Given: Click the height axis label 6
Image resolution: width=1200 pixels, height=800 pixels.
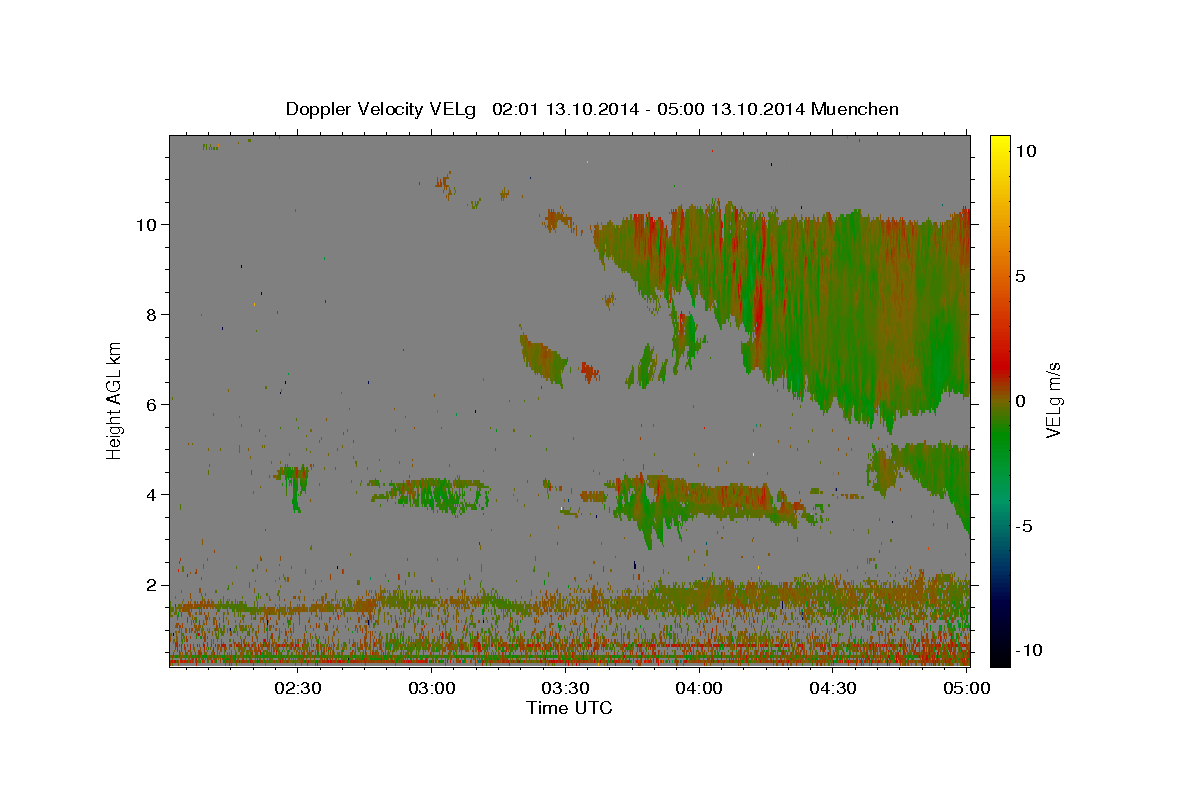Looking at the screenshot, I should point(151,404).
